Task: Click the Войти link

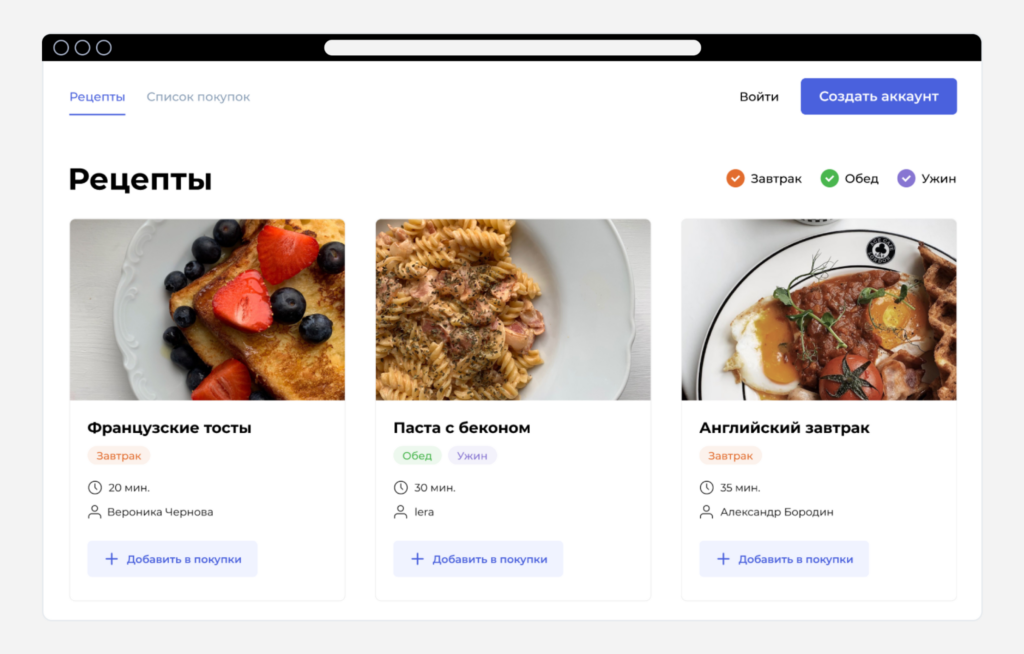Action: tap(759, 96)
